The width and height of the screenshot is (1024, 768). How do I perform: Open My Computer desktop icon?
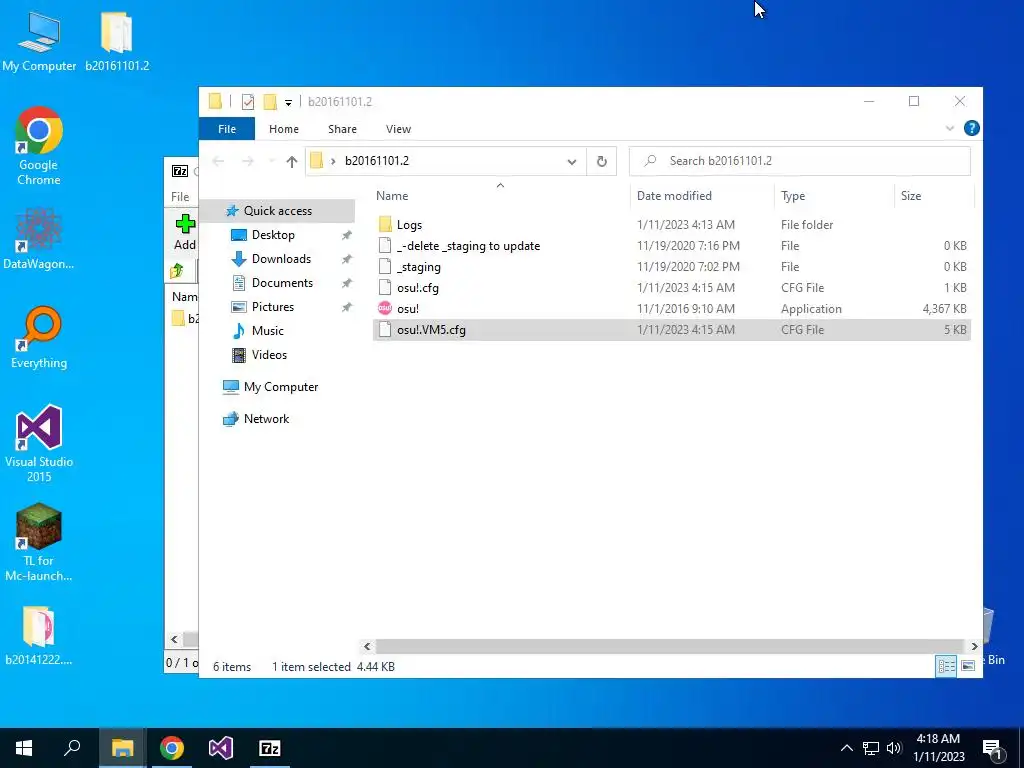39,41
